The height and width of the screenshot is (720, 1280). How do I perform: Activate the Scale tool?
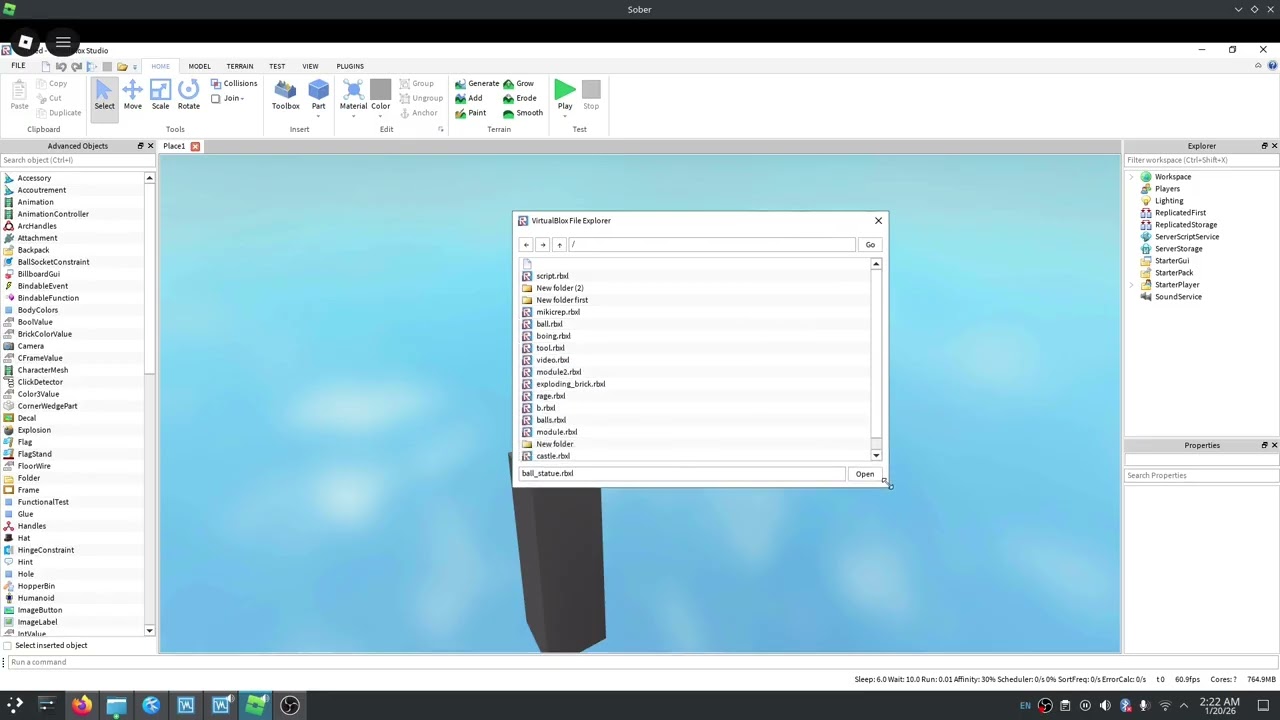[x=160, y=94]
